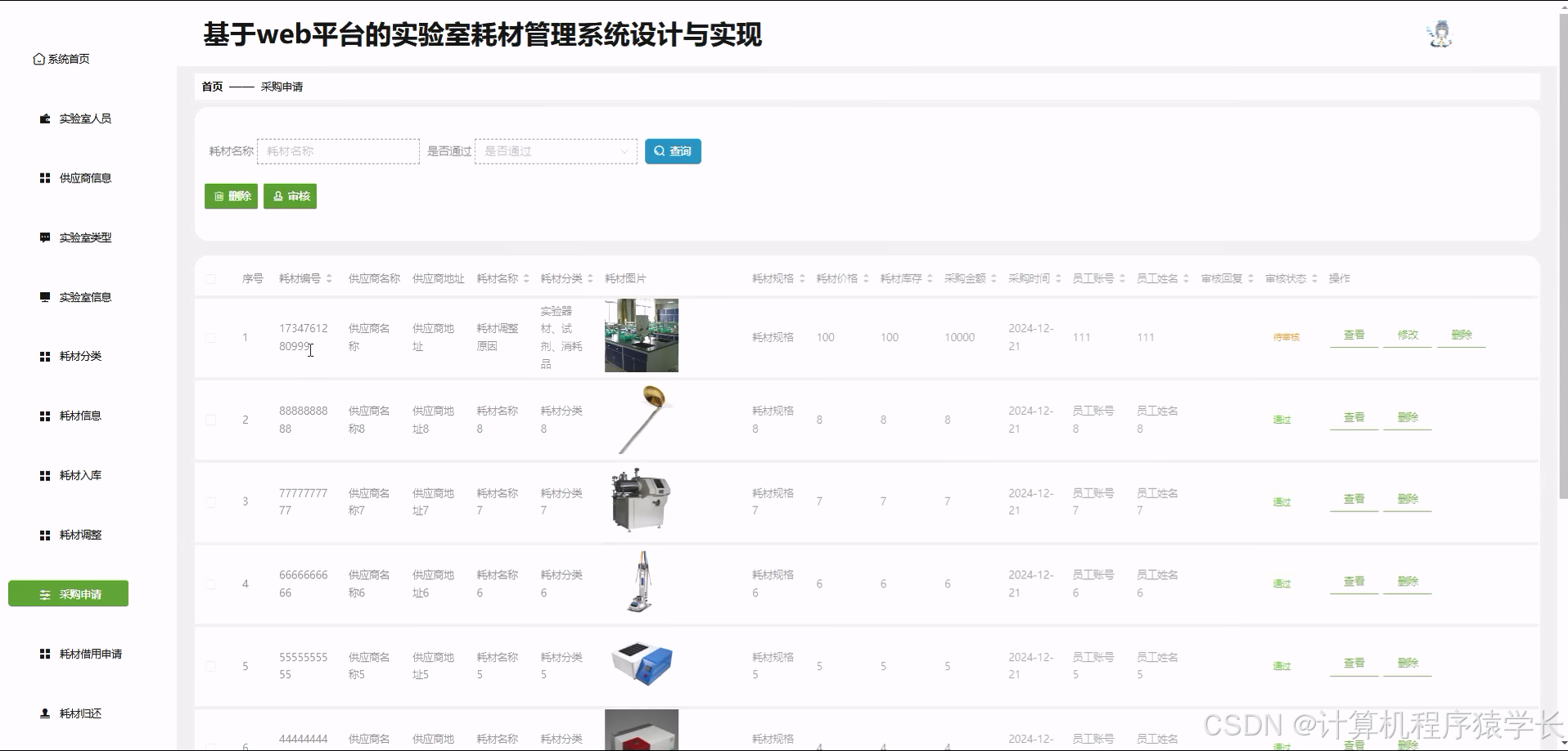Viewport: 1568px width, 751px height.
Task: Open 修改 link on the first record
Action: [x=1406, y=335]
